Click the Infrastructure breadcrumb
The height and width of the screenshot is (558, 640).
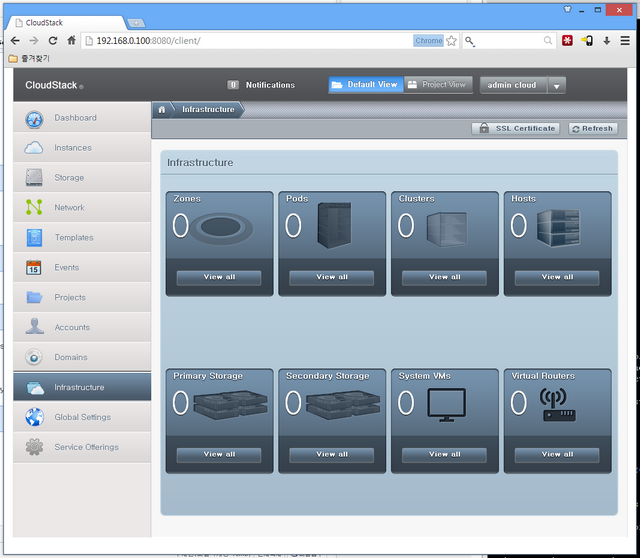click(208, 109)
